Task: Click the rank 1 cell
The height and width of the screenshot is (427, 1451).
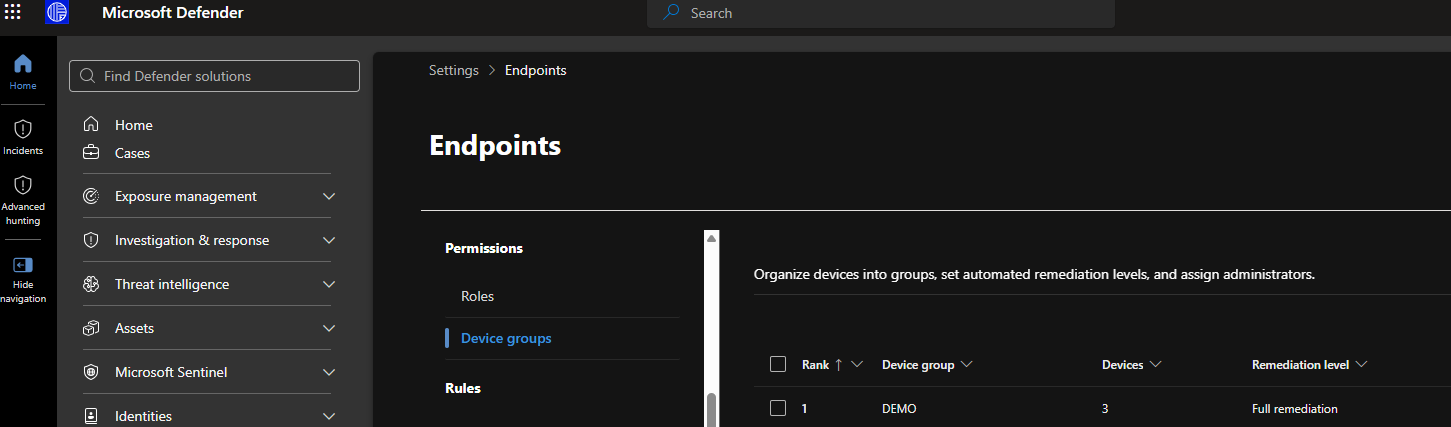Action: 805,409
